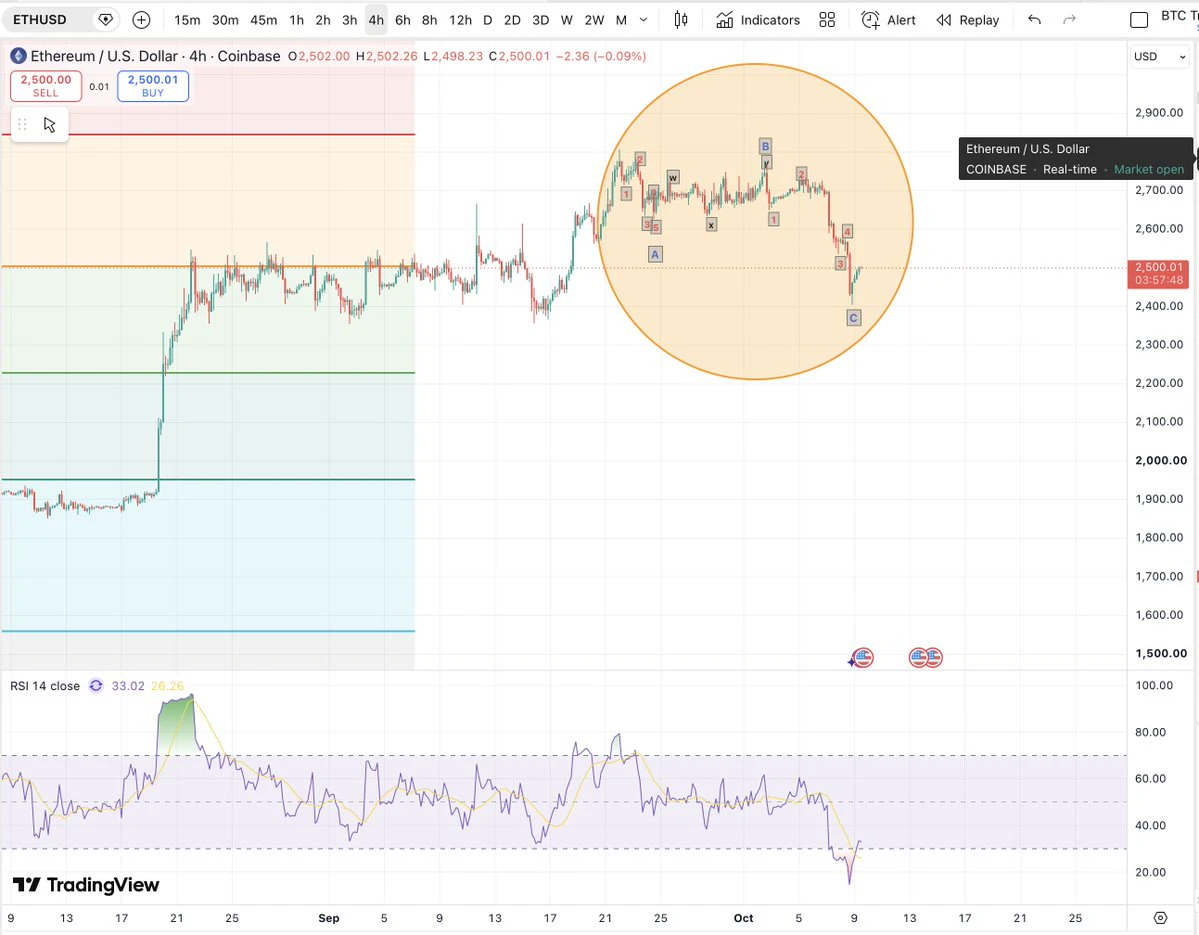Toggle the layout square checkbox in toolbar

coord(1139,20)
